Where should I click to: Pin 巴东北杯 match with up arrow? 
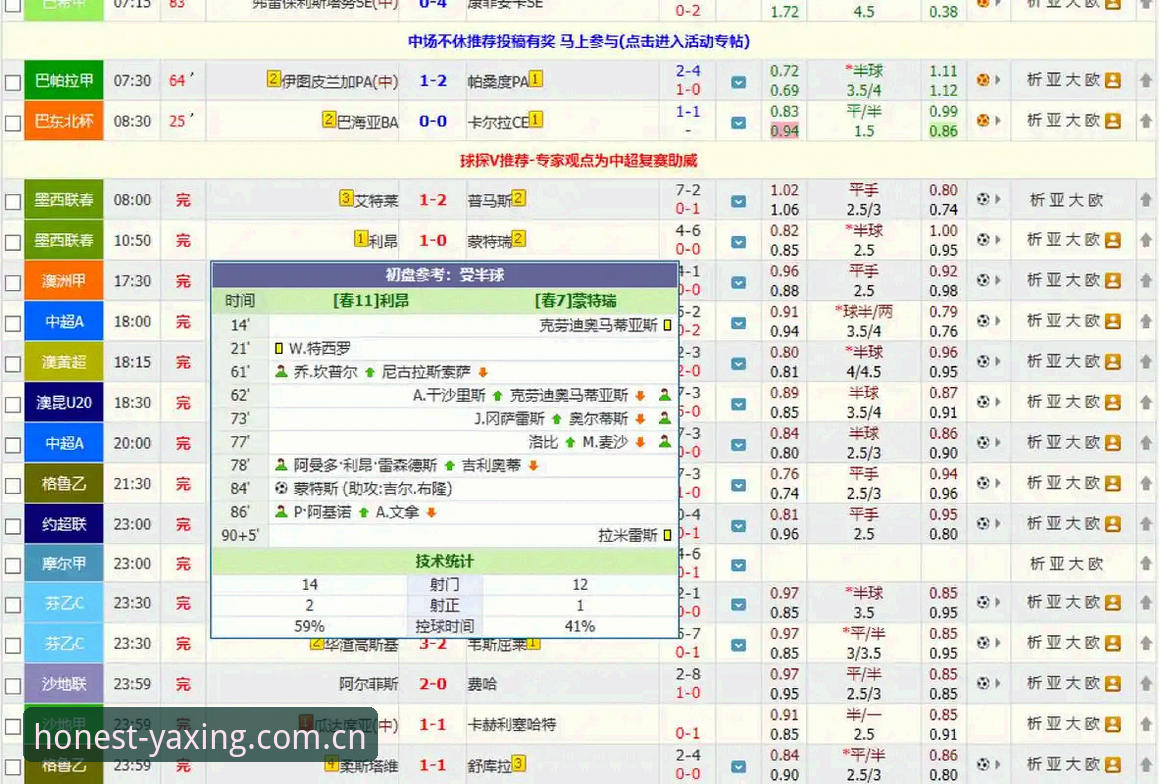click(x=1145, y=120)
